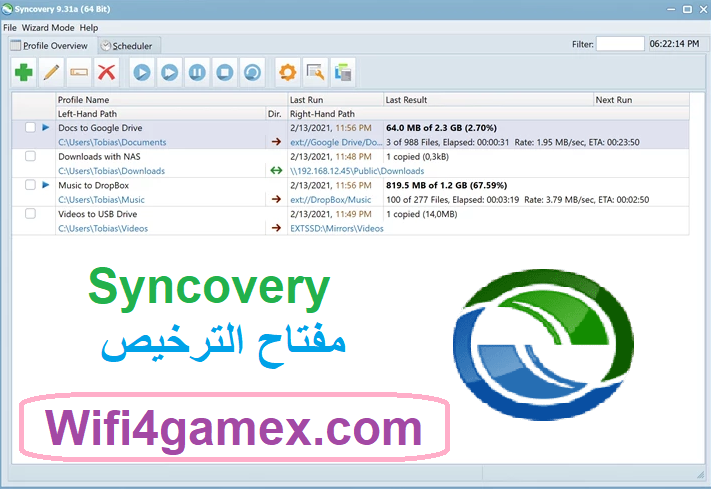Click the Dir. column header
The width and height of the screenshot is (711, 489).
point(277,114)
